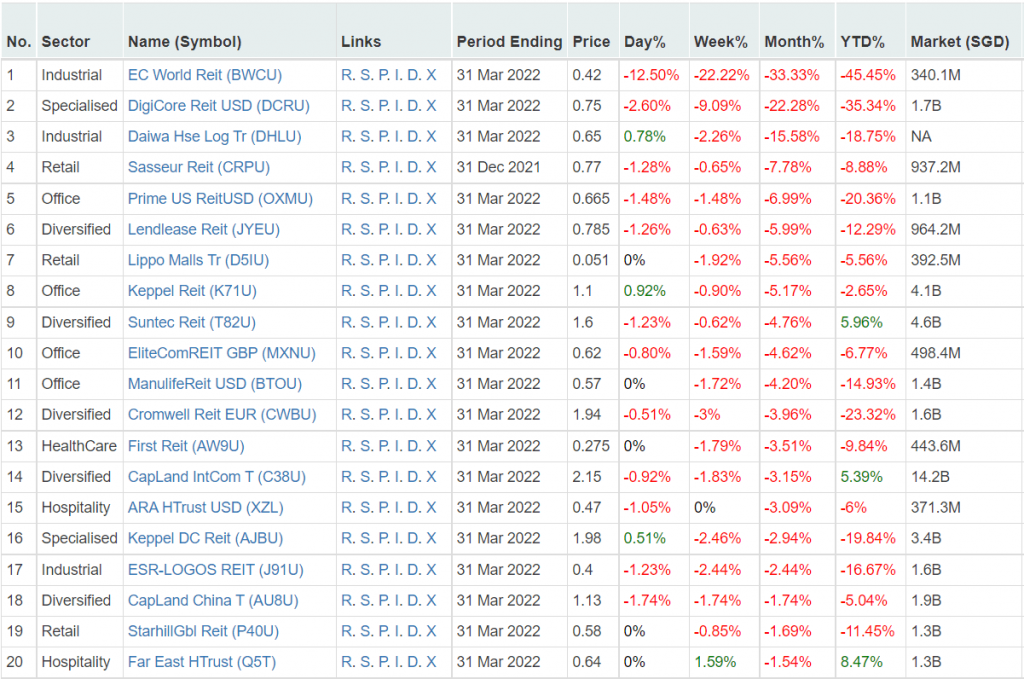Open the EliteComREIT GBP (MXNU) link
This screenshot has width=1024, height=679.
point(221,353)
